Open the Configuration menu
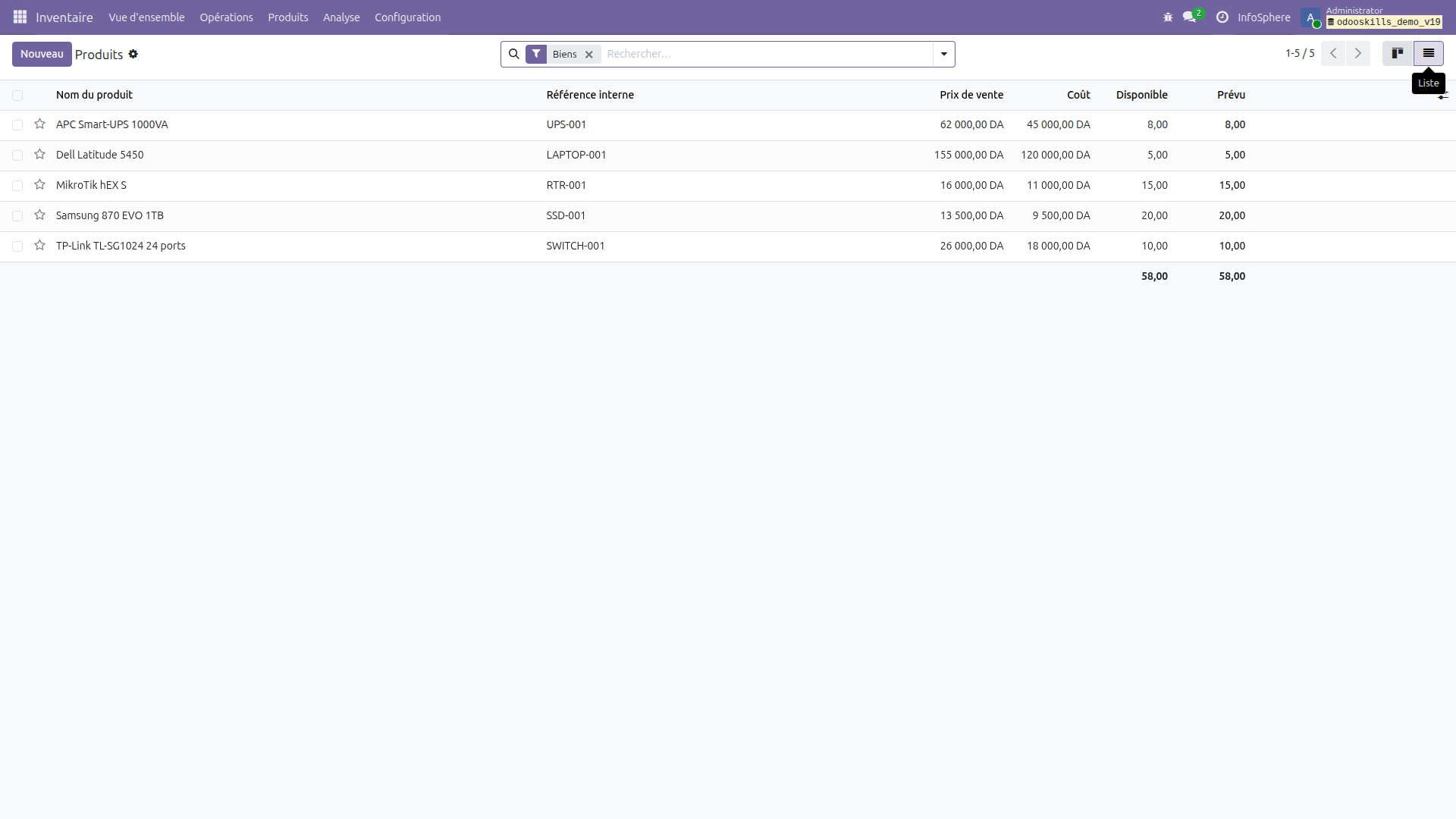This screenshot has height=819, width=1456. click(407, 17)
